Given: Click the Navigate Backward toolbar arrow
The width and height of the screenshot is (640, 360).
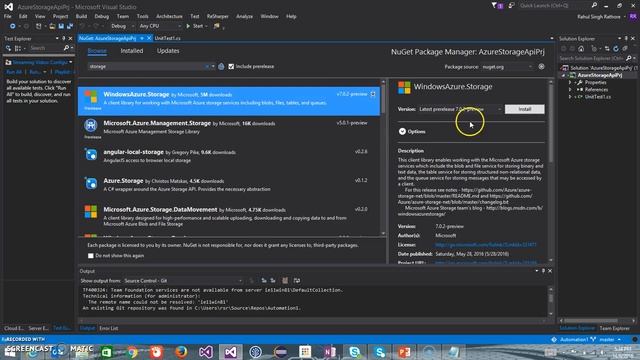Looking at the screenshot, I should [13, 26].
